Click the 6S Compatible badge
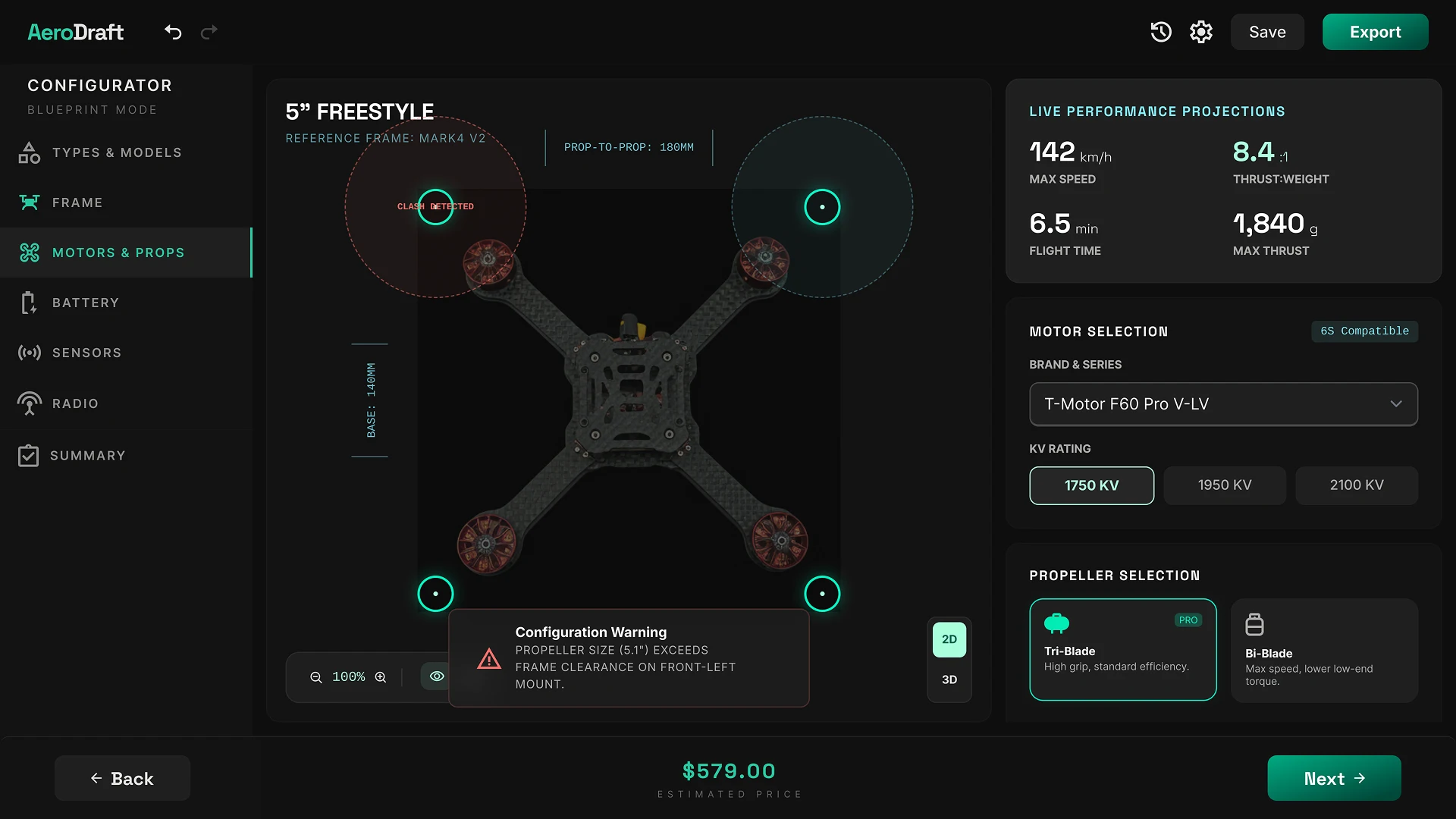This screenshot has height=819, width=1456. pos(1364,331)
